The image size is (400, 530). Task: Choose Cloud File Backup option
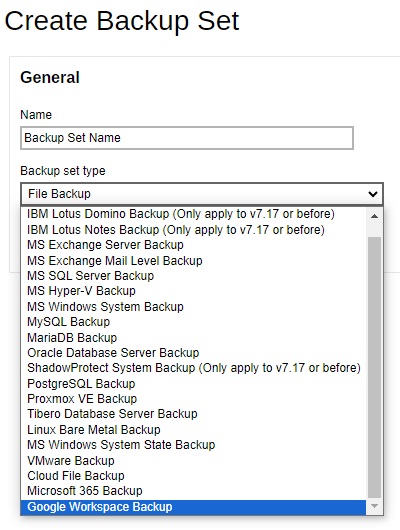coord(193,476)
